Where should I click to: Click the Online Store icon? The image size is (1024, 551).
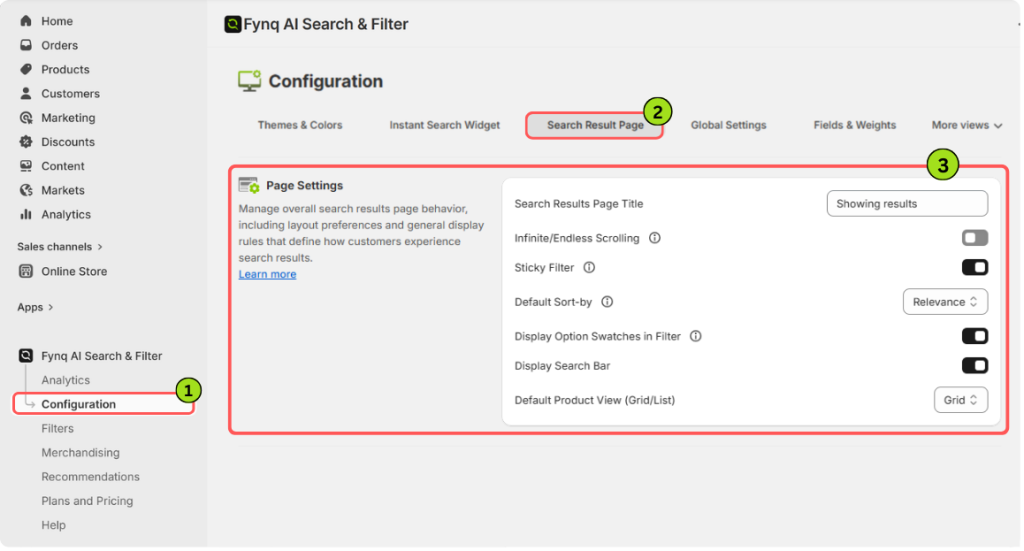(25, 271)
